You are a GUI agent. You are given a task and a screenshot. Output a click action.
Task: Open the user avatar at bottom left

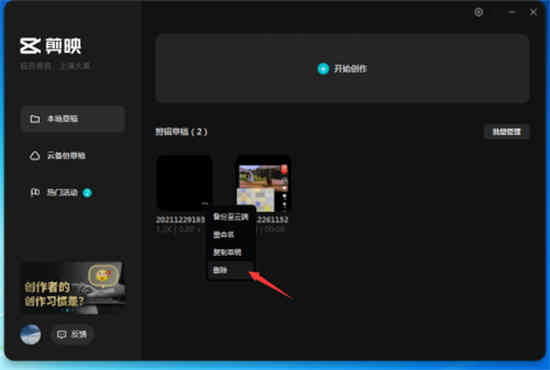tap(31, 334)
